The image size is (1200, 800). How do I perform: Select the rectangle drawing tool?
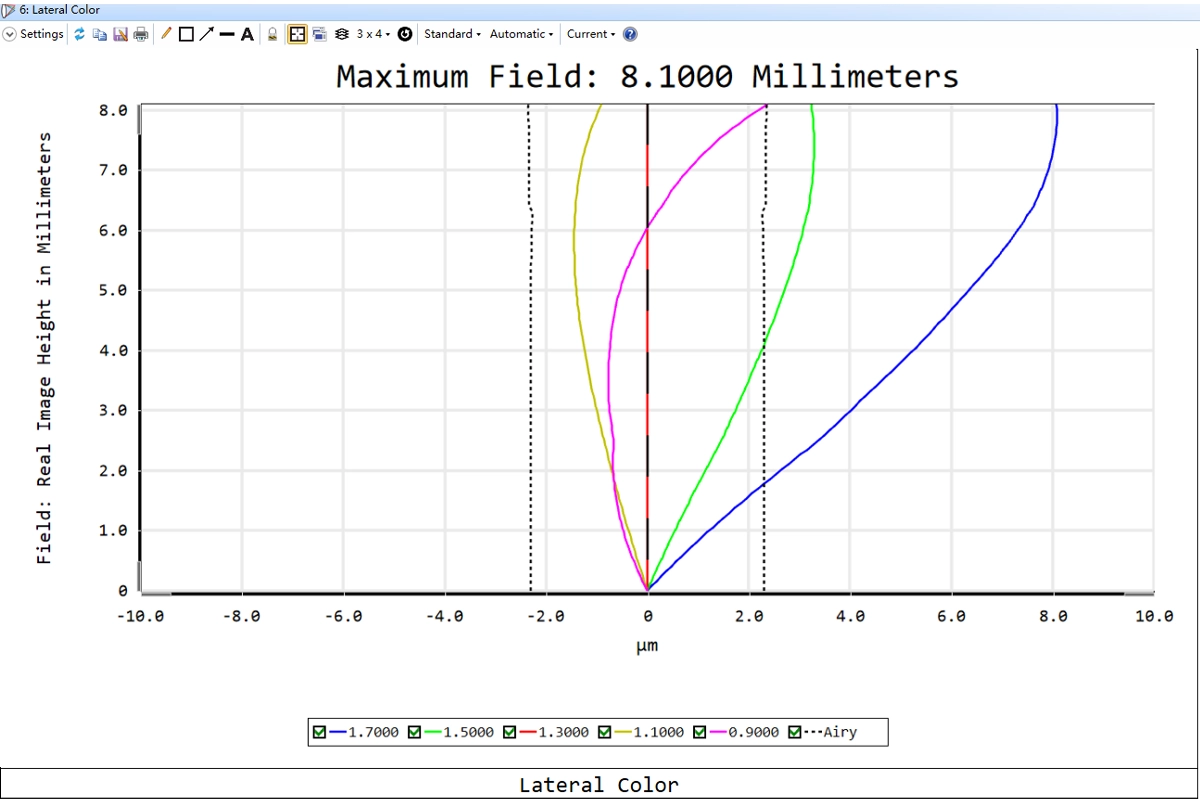coord(186,34)
